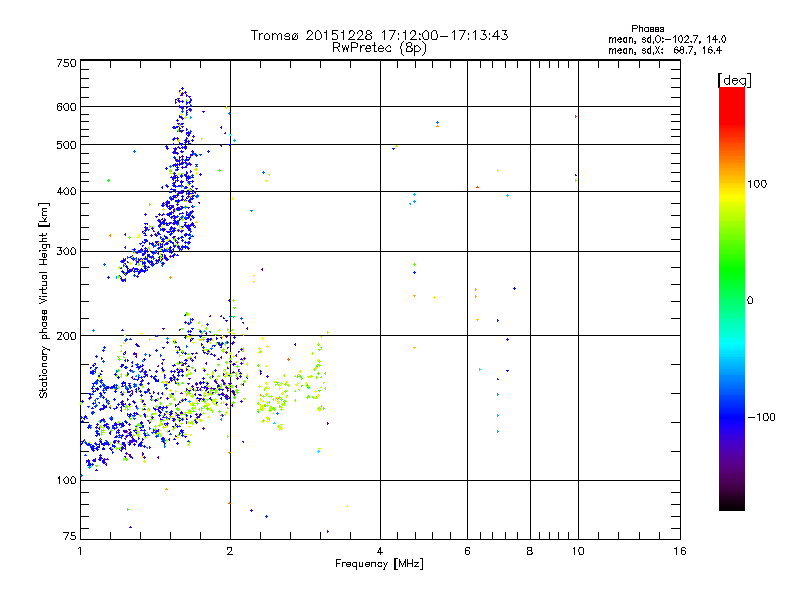
Task: Click the plot title 'Tromsø 20151228 17:12:00-17:13:43'
Action: pos(379,35)
